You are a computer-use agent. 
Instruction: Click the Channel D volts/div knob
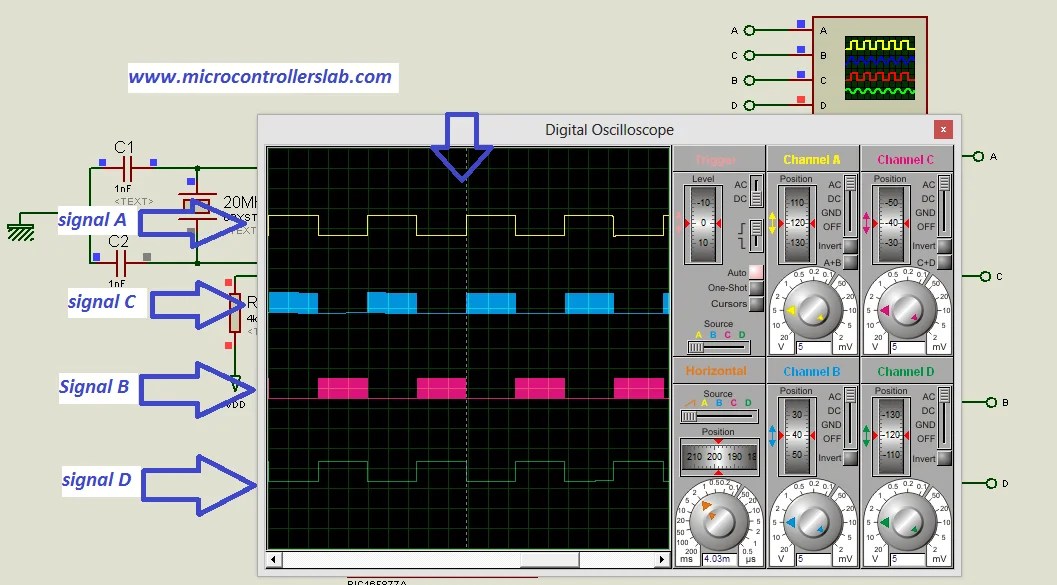point(907,522)
